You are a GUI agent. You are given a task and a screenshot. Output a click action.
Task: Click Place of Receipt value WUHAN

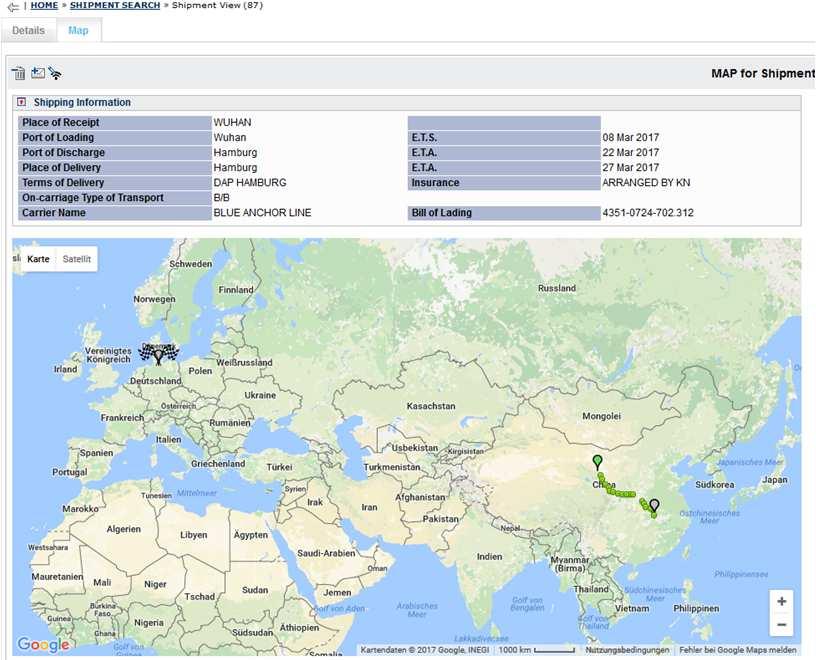(x=232, y=122)
